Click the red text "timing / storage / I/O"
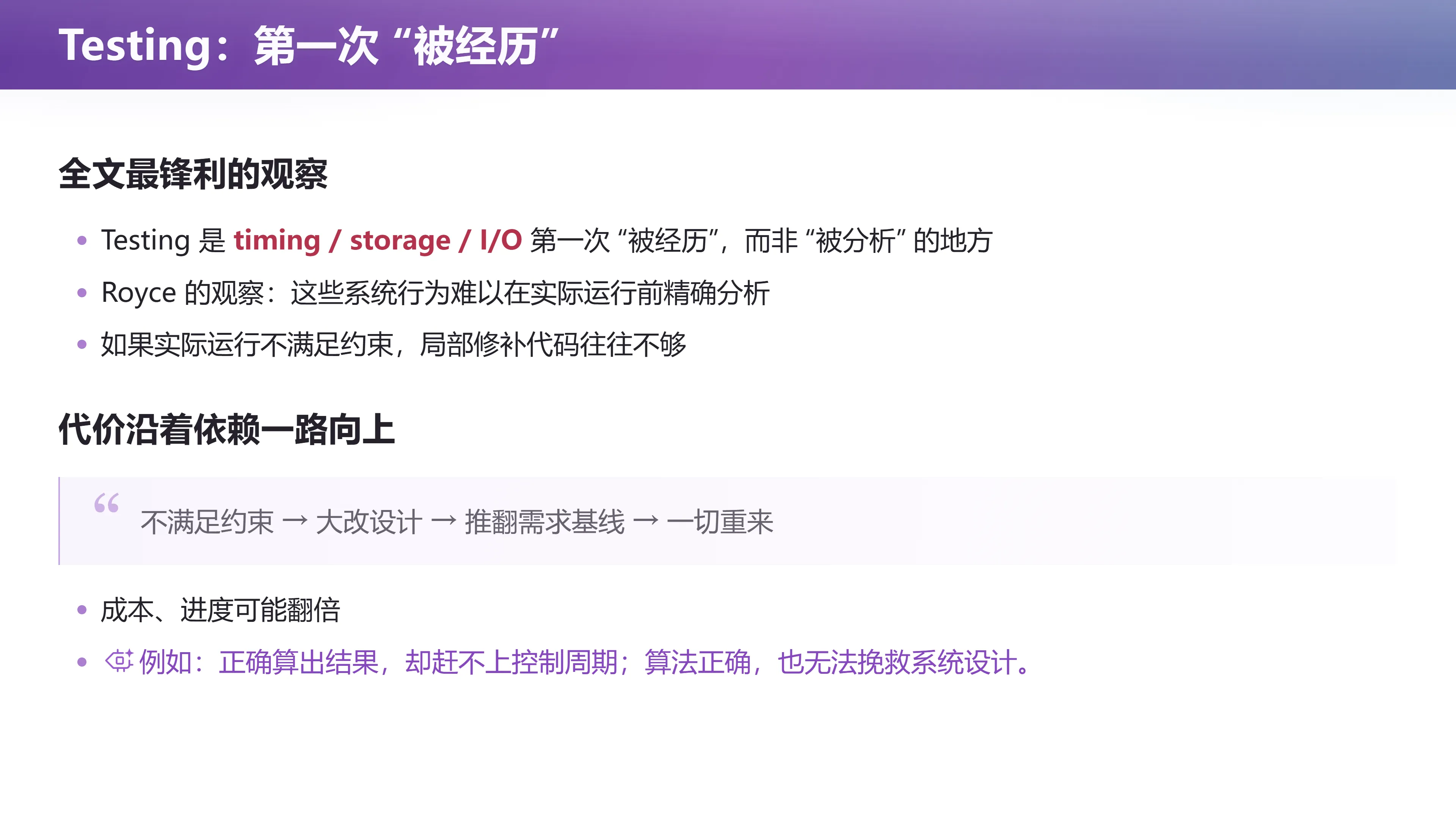The height and width of the screenshot is (819, 1456). coord(378,240)
